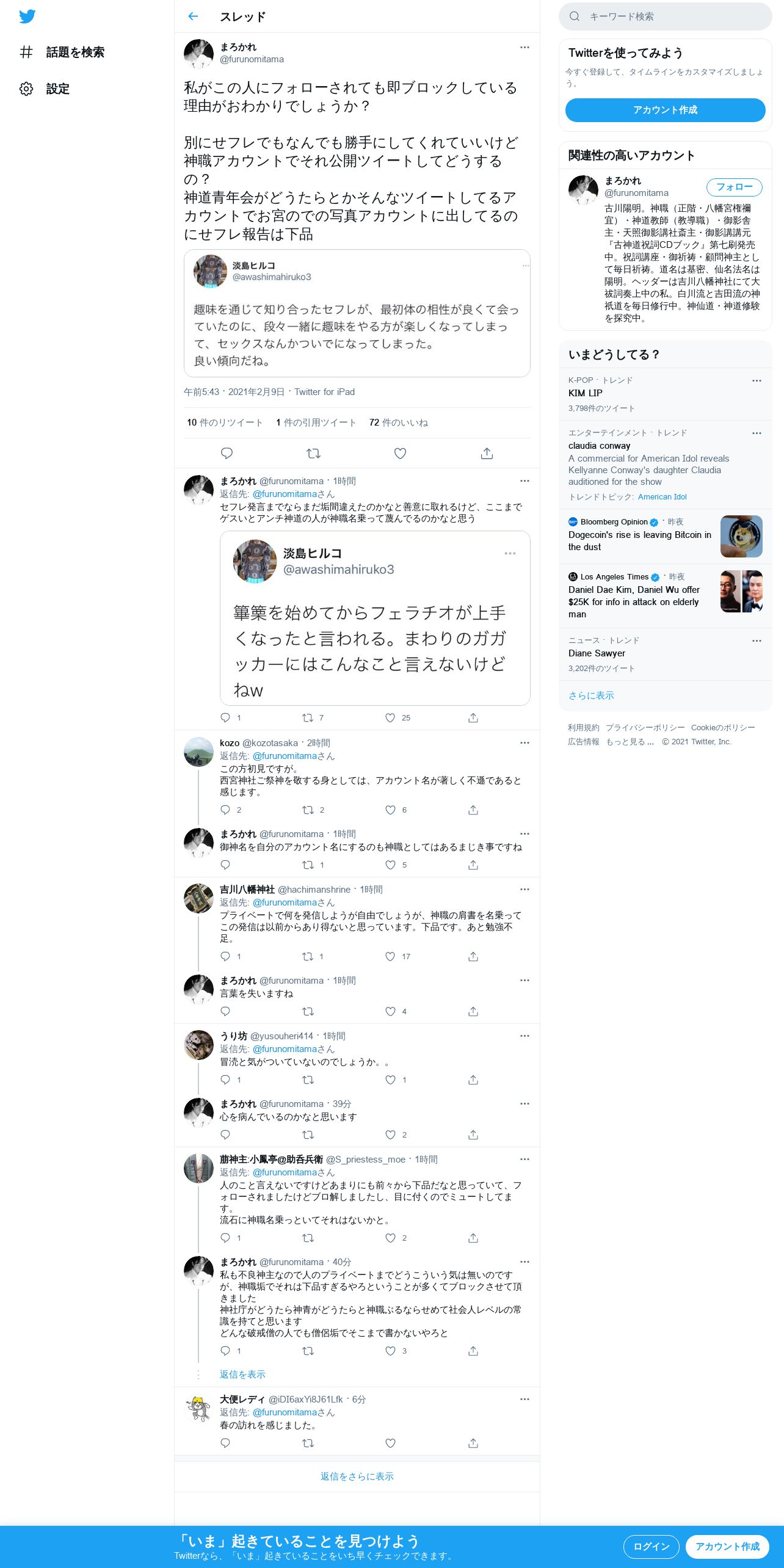Show more trends with さらに表示
This screenshot has height=1568, width=784.
click(591, 695)
